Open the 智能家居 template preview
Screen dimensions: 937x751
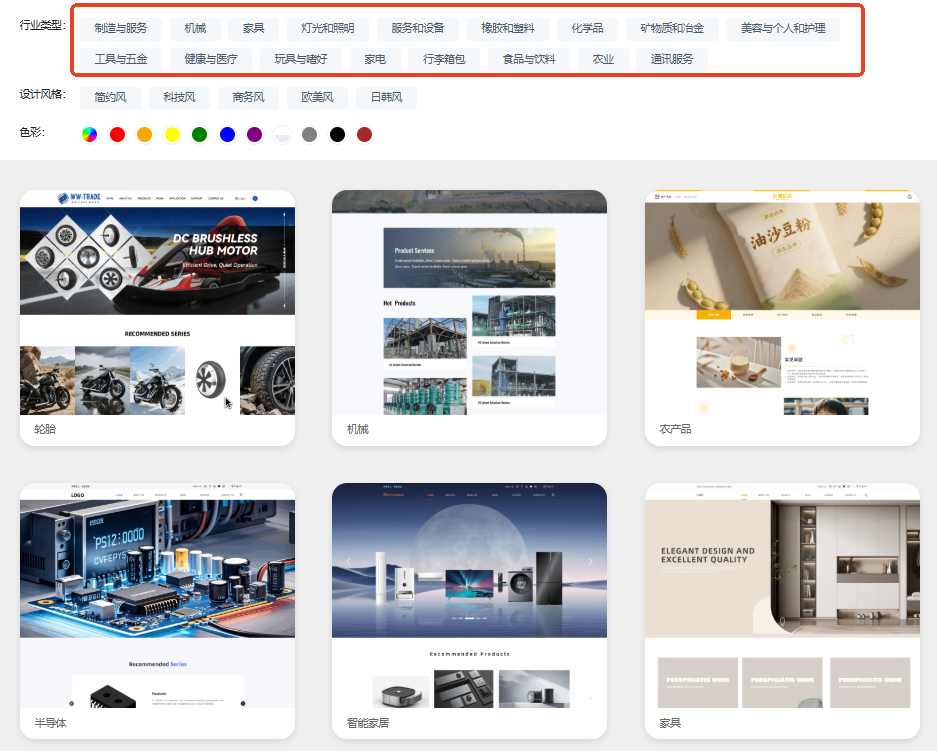click(469, 597)
